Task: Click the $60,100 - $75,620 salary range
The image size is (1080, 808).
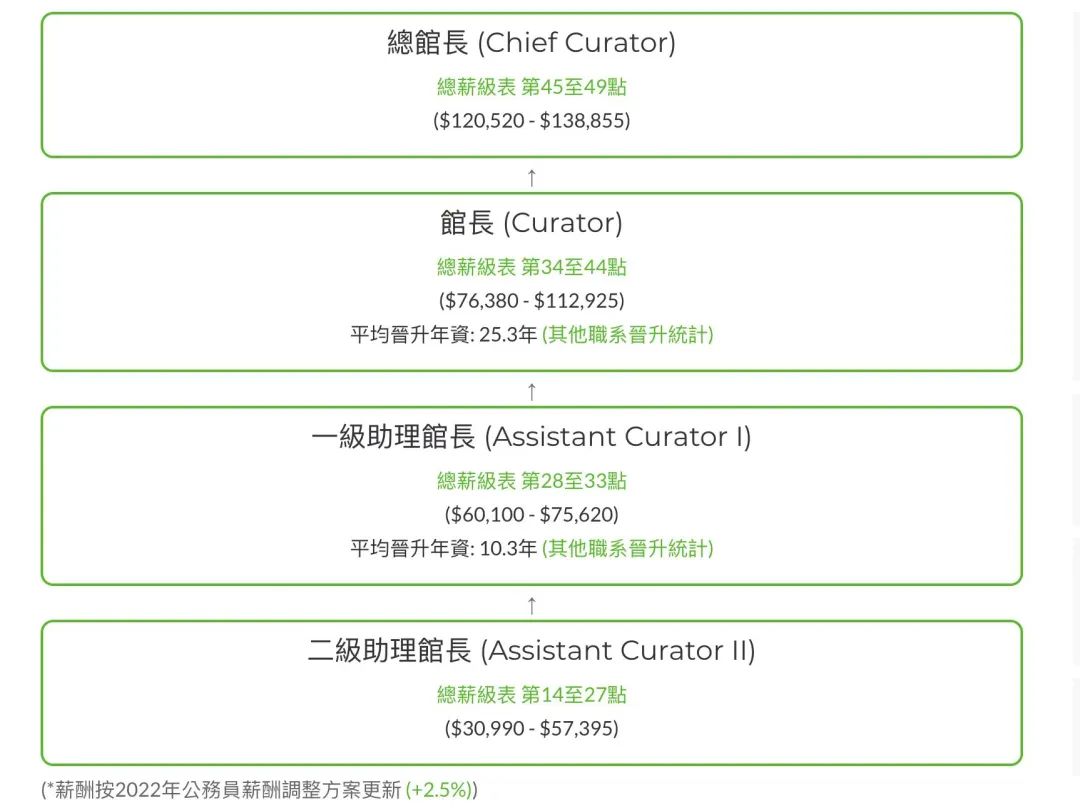Action: tap(531, 515)
